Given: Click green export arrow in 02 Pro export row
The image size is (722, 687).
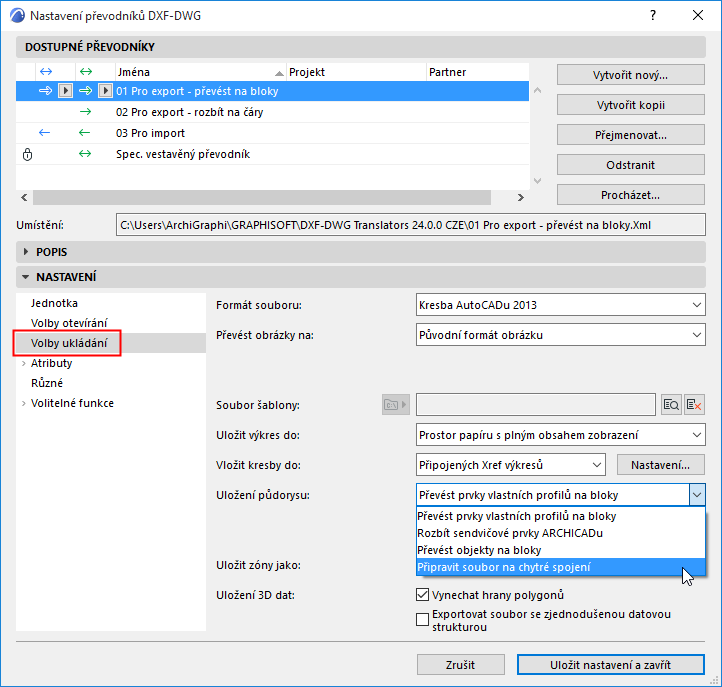Looking at the screenshot, I should point(86,112).
